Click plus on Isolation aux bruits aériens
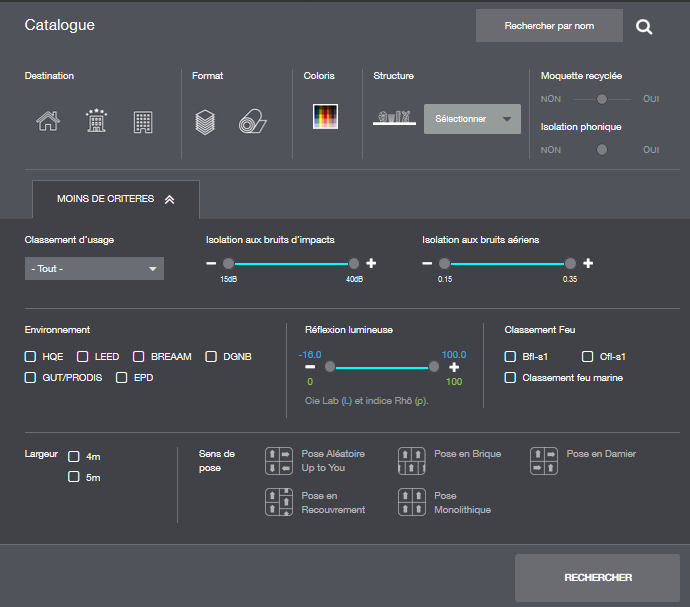The image size is (690, 607). [x=588, y=263]
